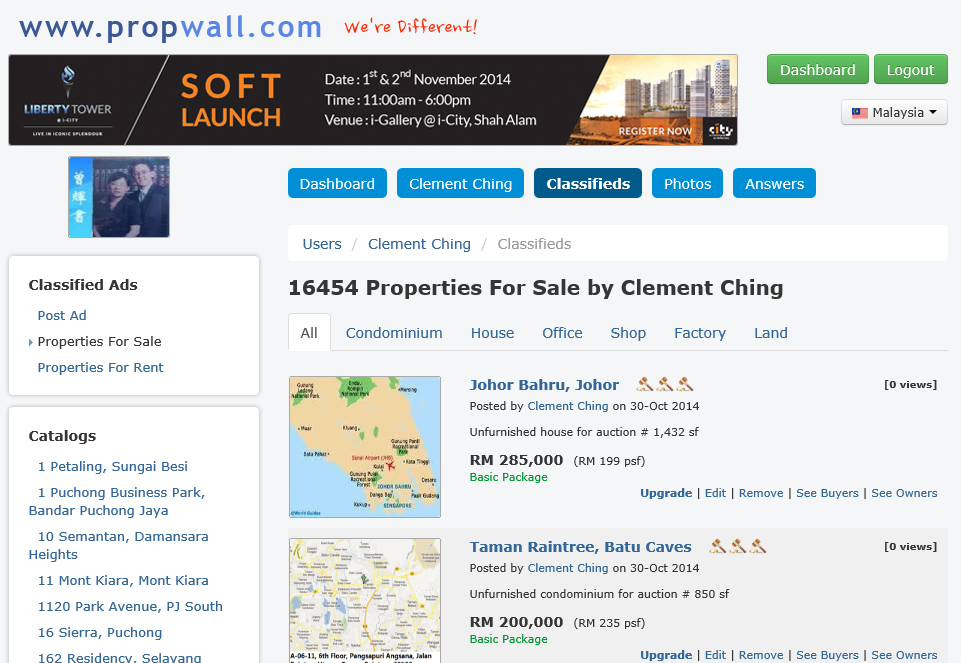961x663 pixels.
Task: Click the green Dashboard button
Action: click(818, 69)
